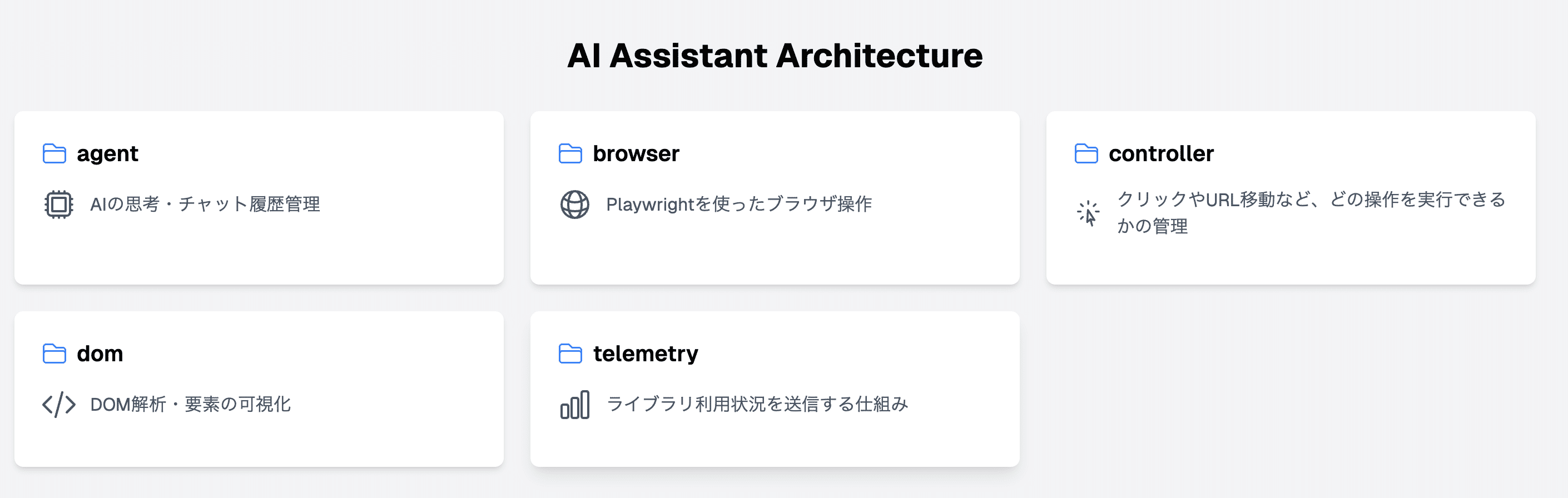This screenshot has width=1568, height=498.
Task: Open the browser card heading
Action: click(636, 153)
